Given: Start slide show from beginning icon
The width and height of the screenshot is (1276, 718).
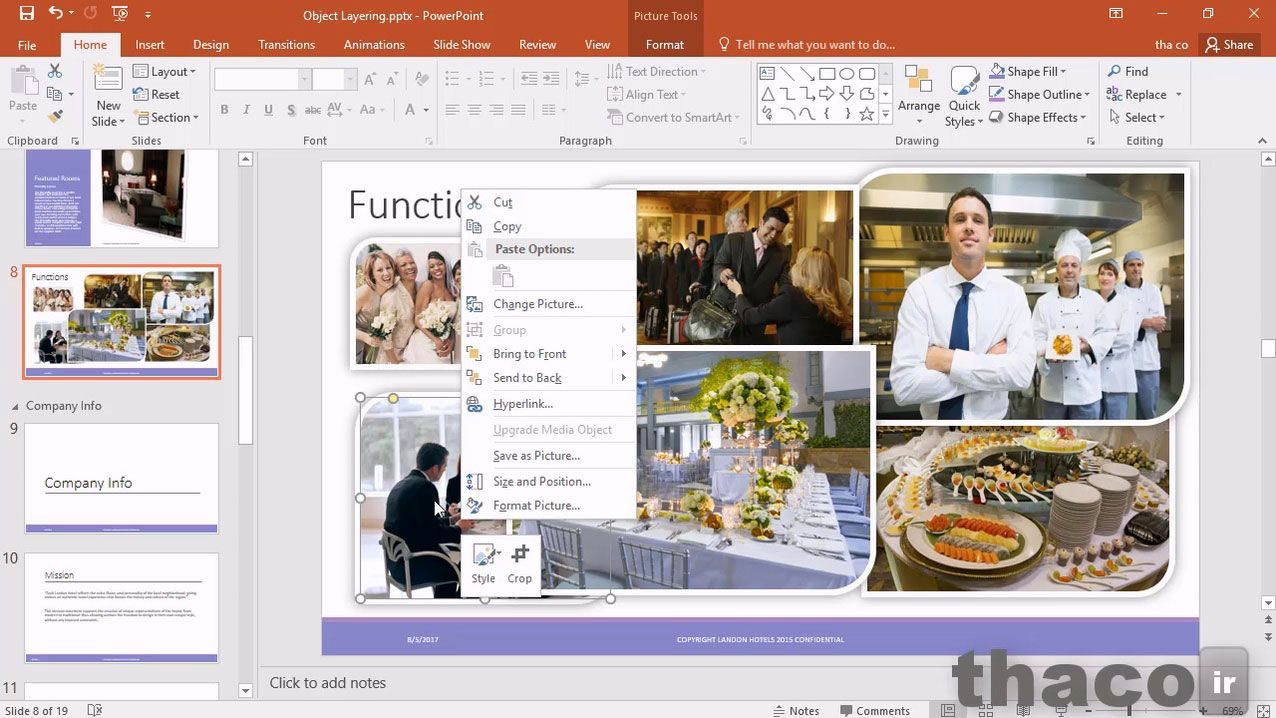Looking at the screenshot, I should (x=120, y=14).
